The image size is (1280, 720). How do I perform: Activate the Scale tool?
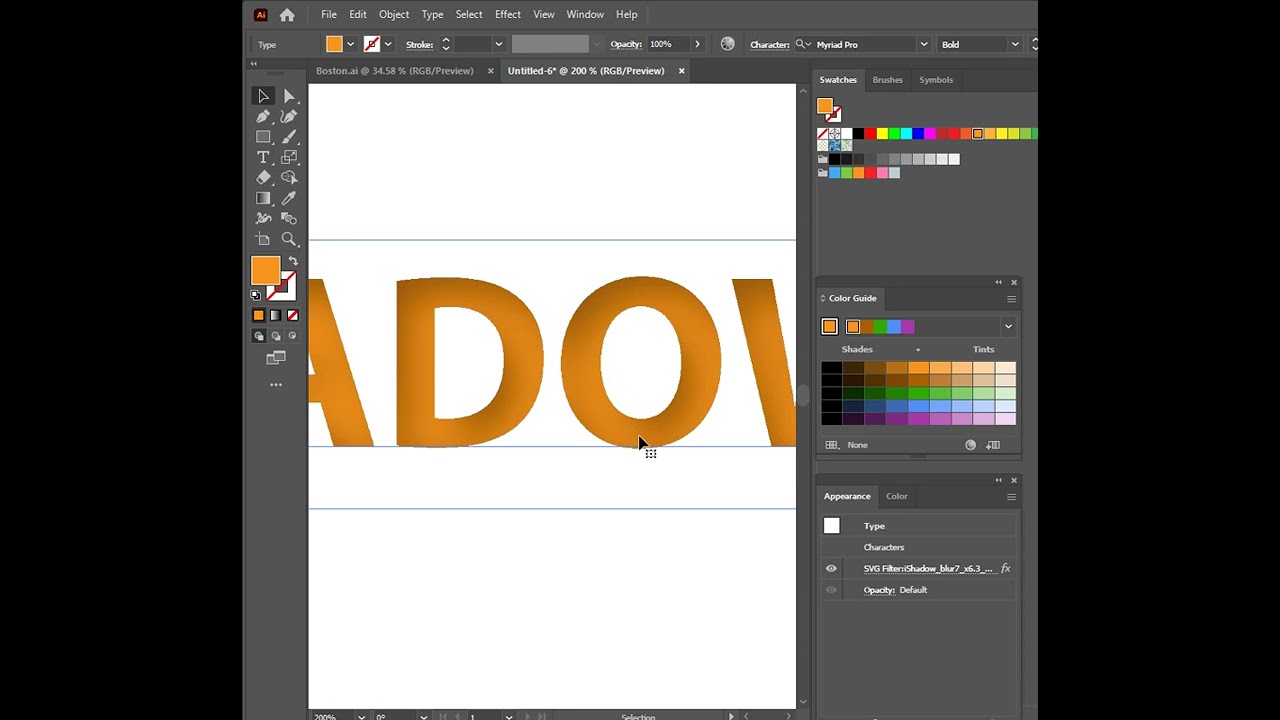pos(289,157)
